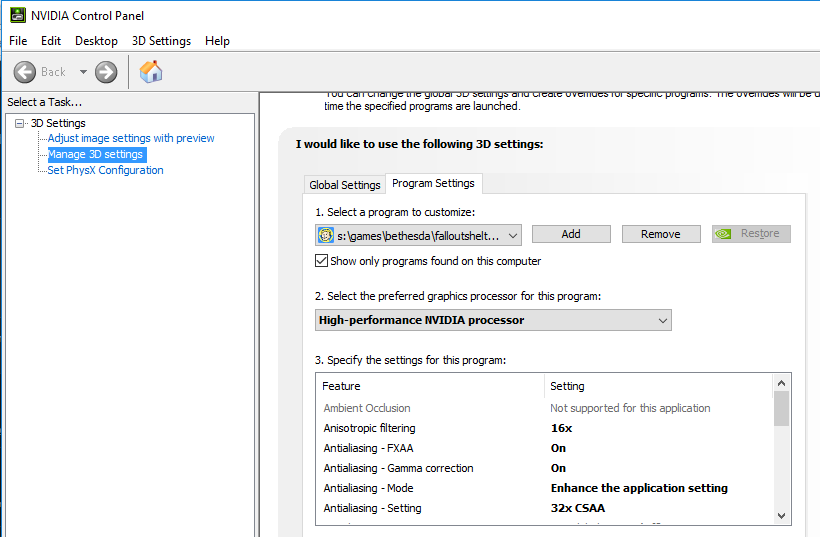
Task: Select Set PhysX Configuration task
Action: (x=105, y=170)
